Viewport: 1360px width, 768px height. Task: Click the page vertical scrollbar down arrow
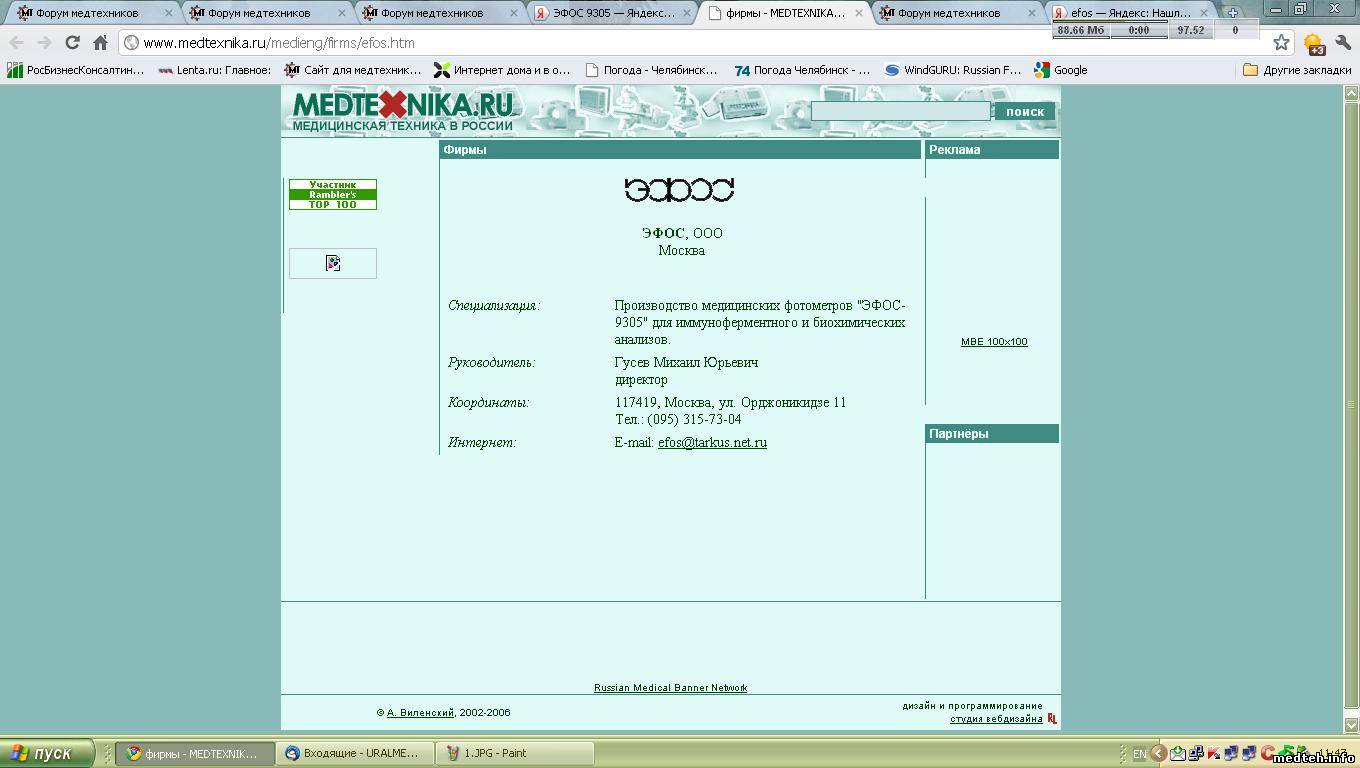click(1351, 725)
